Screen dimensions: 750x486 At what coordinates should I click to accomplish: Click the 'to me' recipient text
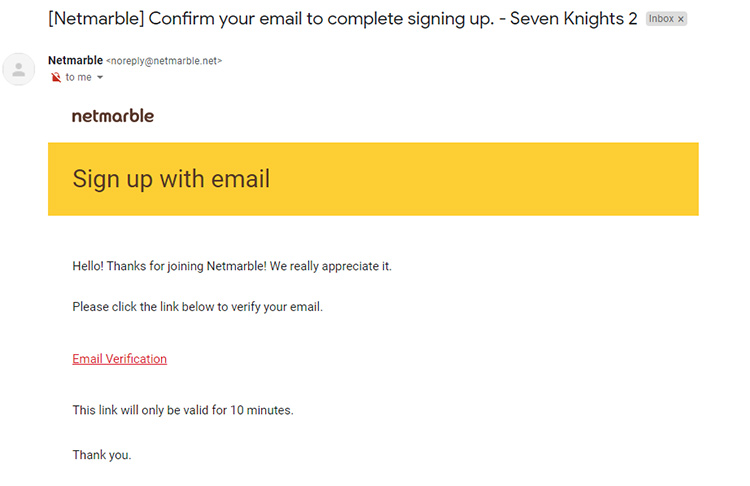[78, 77]
